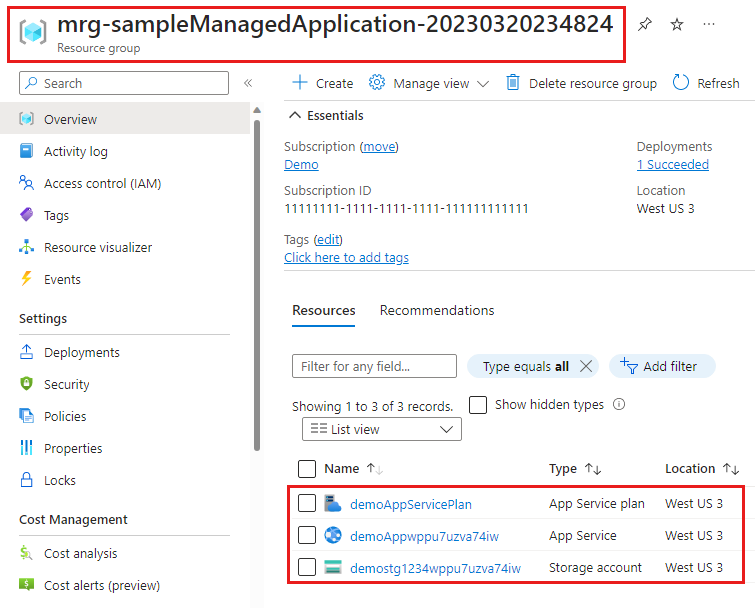Open the List view dropdown
This screenshot has width=755, height=608.
[382, 429]
